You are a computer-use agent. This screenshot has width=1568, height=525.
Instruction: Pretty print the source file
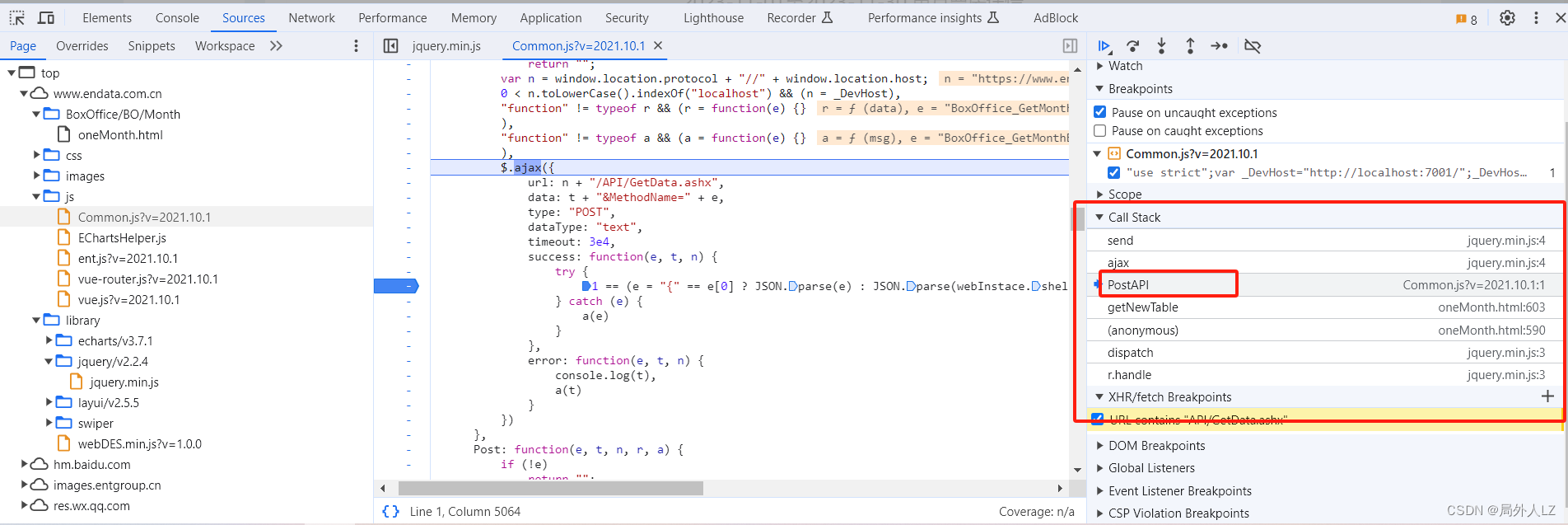pyautogui.click(x=390, y=512)
